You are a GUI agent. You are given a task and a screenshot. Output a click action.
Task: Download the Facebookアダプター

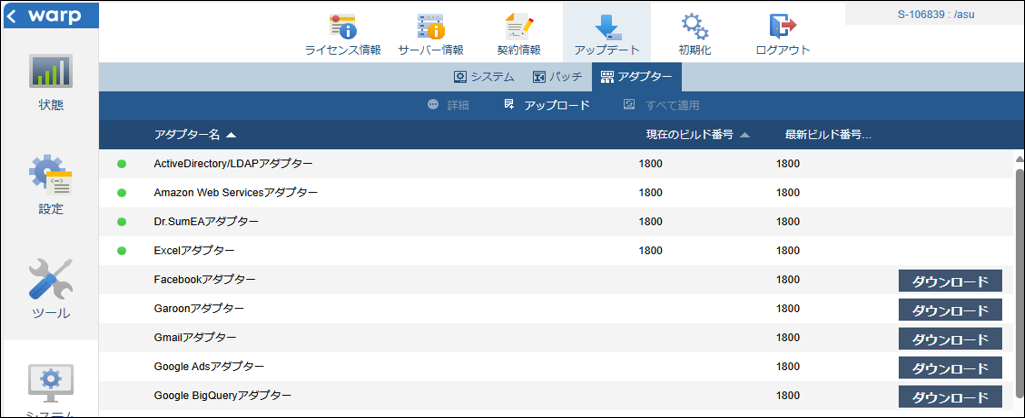click(x=950, y=282)
